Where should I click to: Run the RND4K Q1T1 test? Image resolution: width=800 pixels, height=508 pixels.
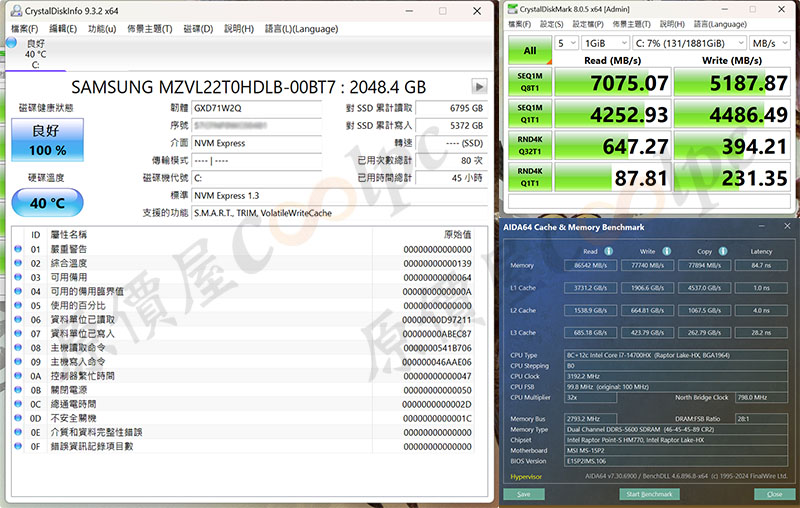tap(530, 177)
